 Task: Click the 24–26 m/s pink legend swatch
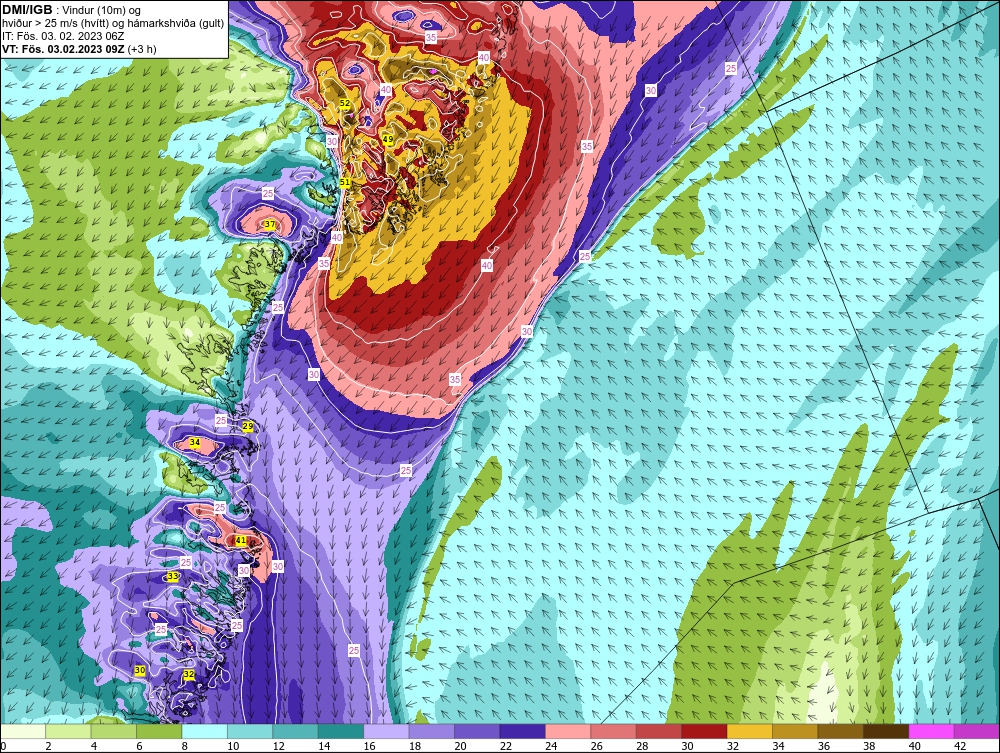(x=568, y=731)
